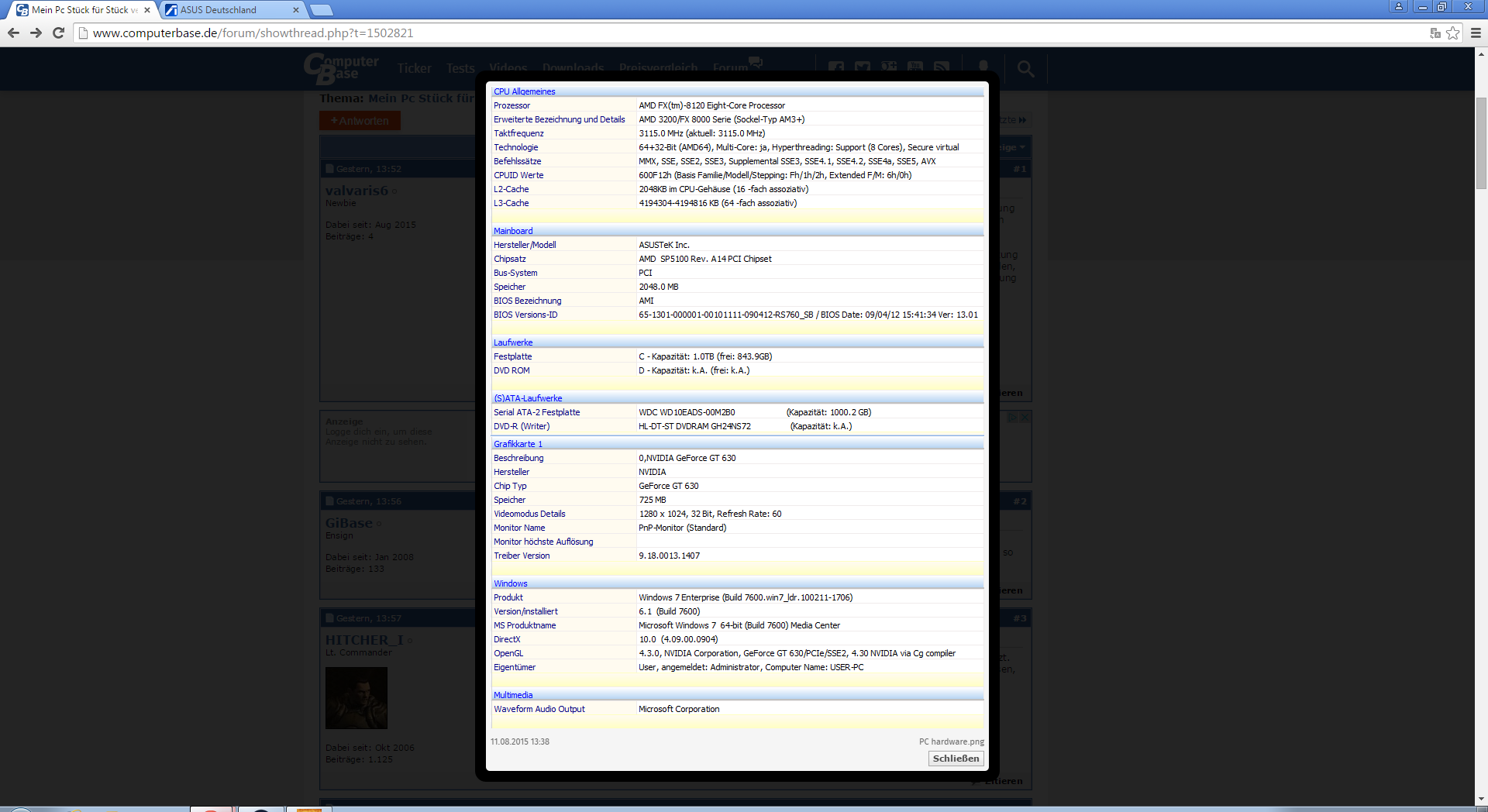Open ComputerBase YouTube icon
The height and width of the screenshot is (812, 1488).
tap(915, 67)
